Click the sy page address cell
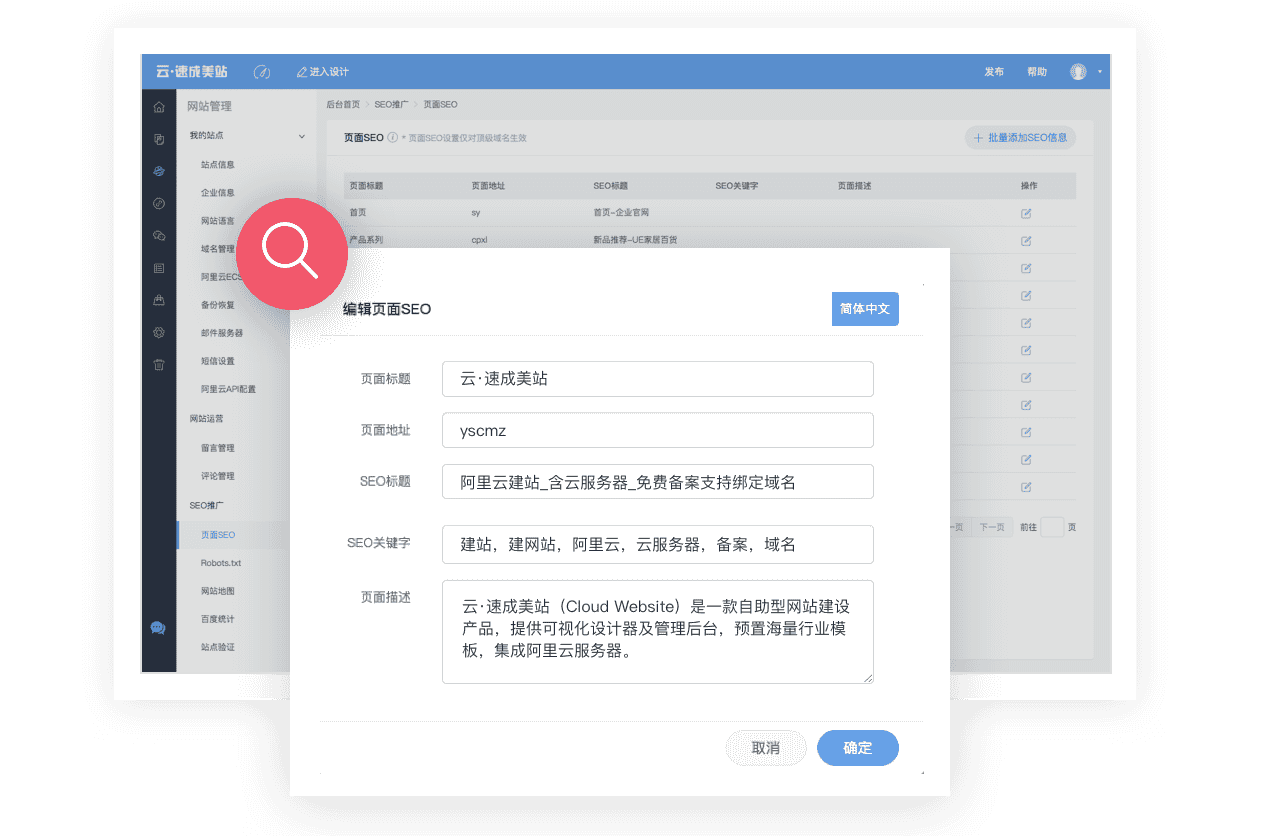 (x=476, y=213)
